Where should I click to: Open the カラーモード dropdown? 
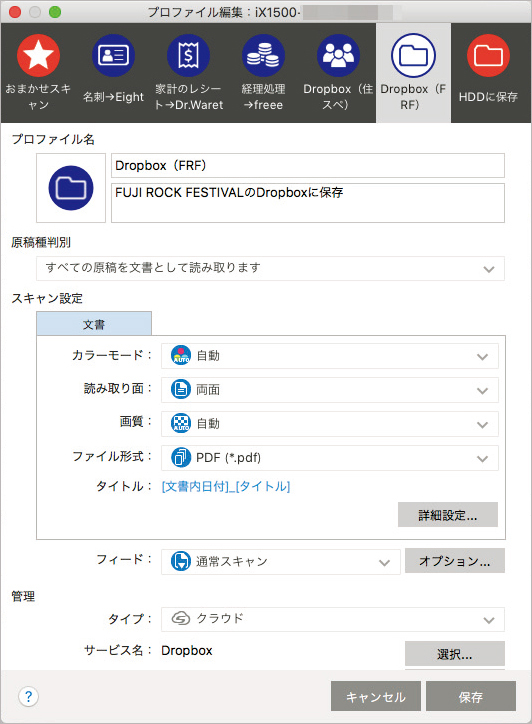pyautogui.click(x=330, y=356)
